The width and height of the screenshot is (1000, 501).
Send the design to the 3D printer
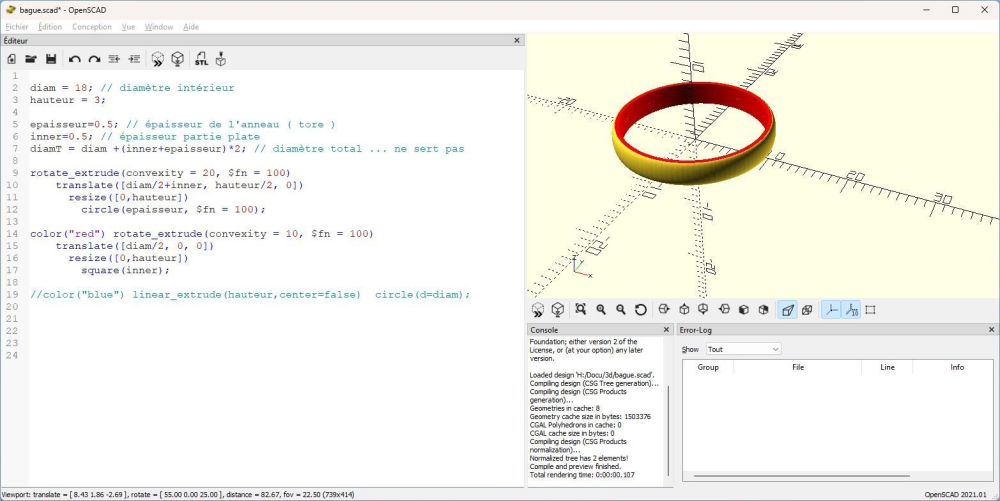pyautogui.click(x=221, y=59)
